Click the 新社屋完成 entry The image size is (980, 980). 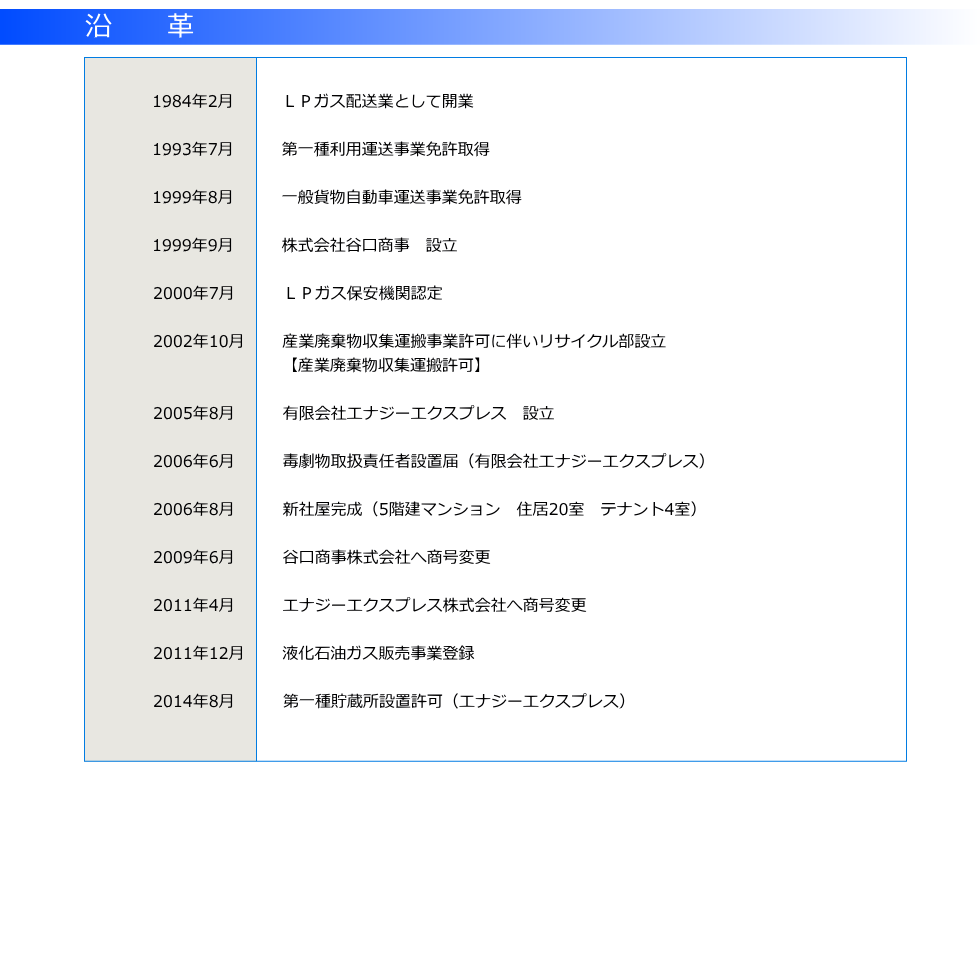click(x=491, y=509)
